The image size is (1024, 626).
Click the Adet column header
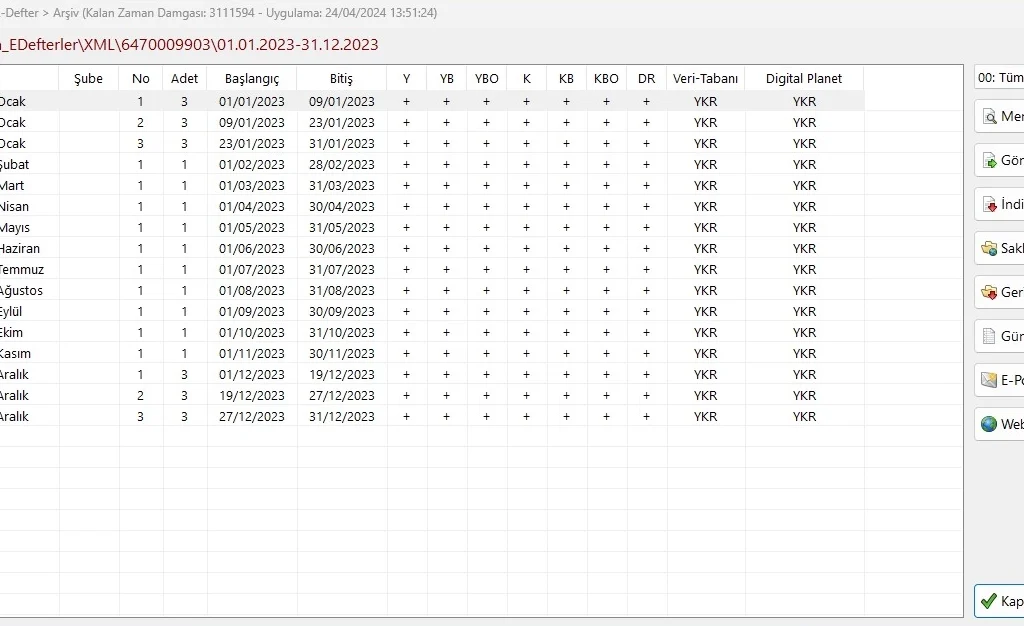(x=185, y=79)
